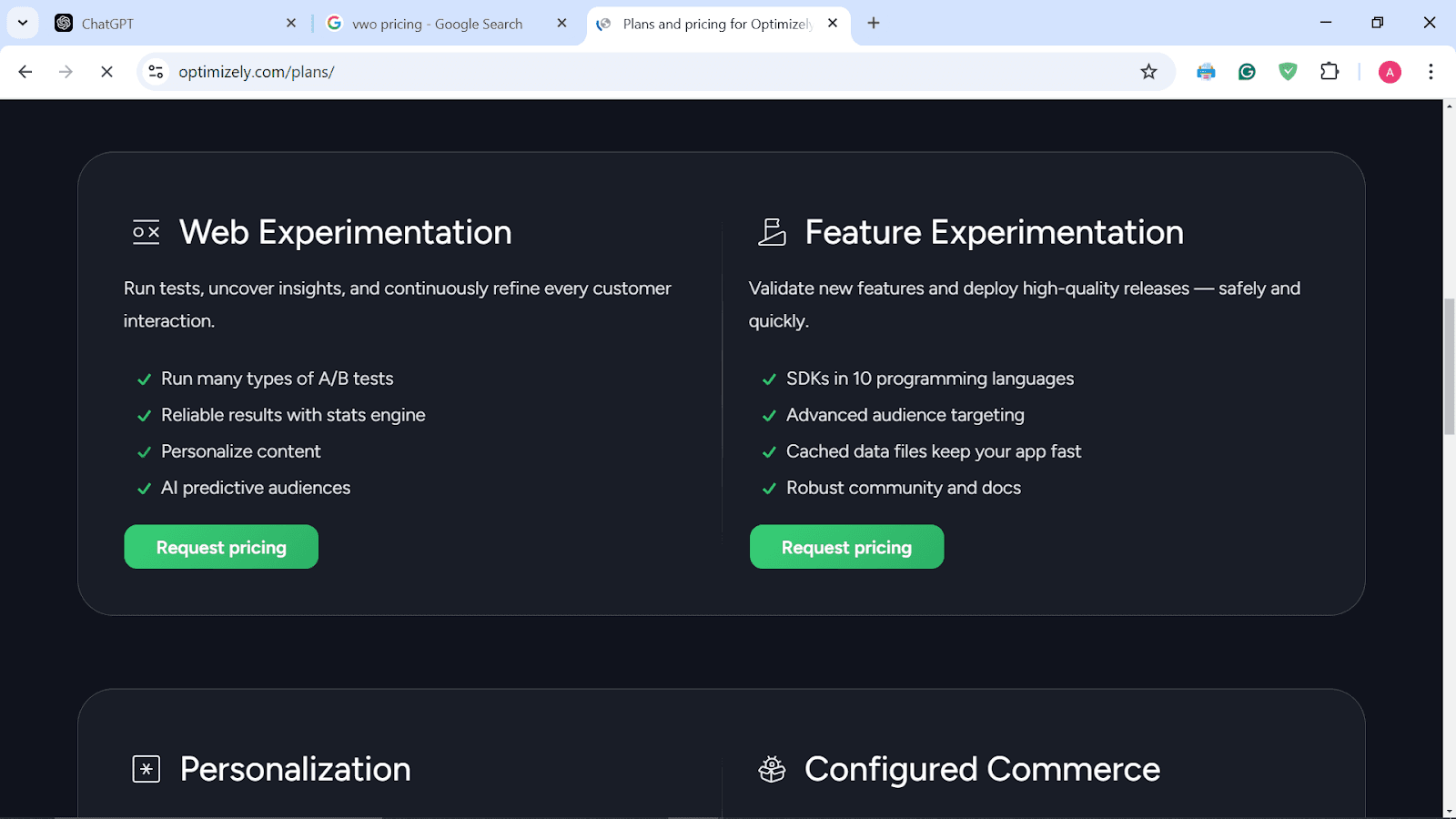Close the vwo pricing Google Search tab

(561, 24)
